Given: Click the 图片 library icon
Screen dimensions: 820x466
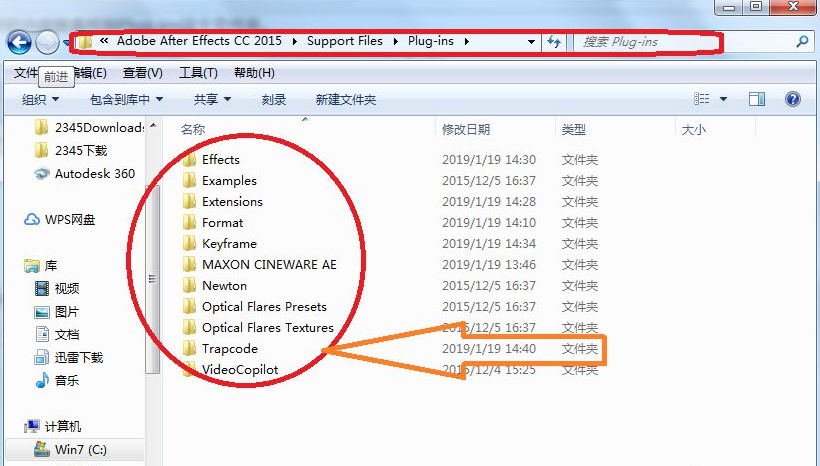Looking at the screenshot, I should (x=41, y=312).
